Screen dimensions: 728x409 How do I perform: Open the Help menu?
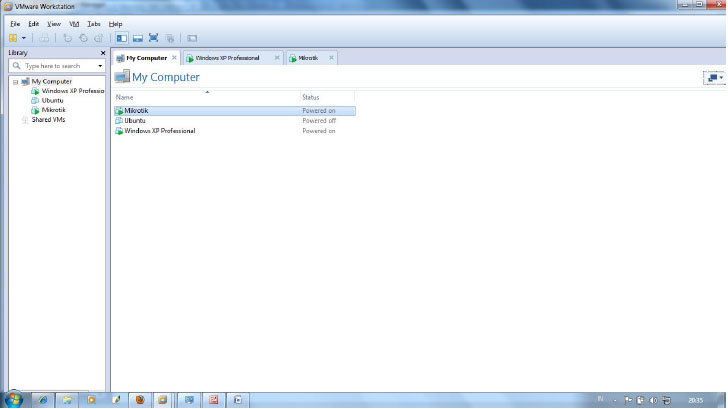click(x=116, y=24)
